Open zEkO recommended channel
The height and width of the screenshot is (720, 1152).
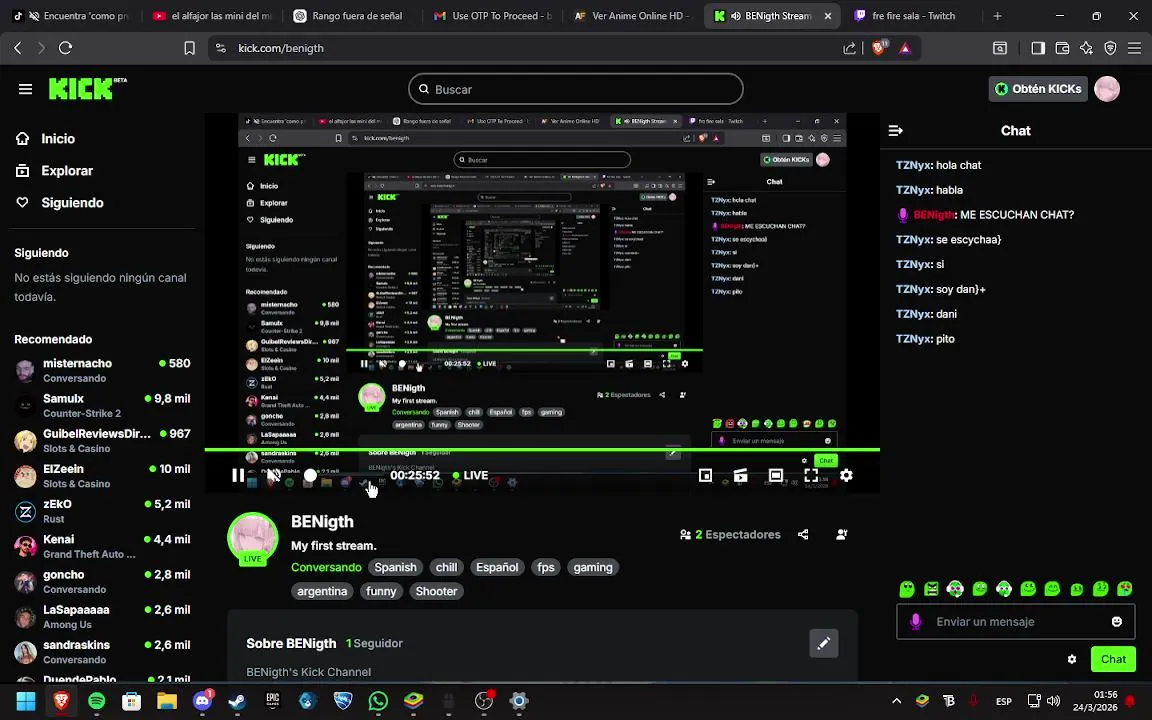pyautogui.click(x=102, y=511)
